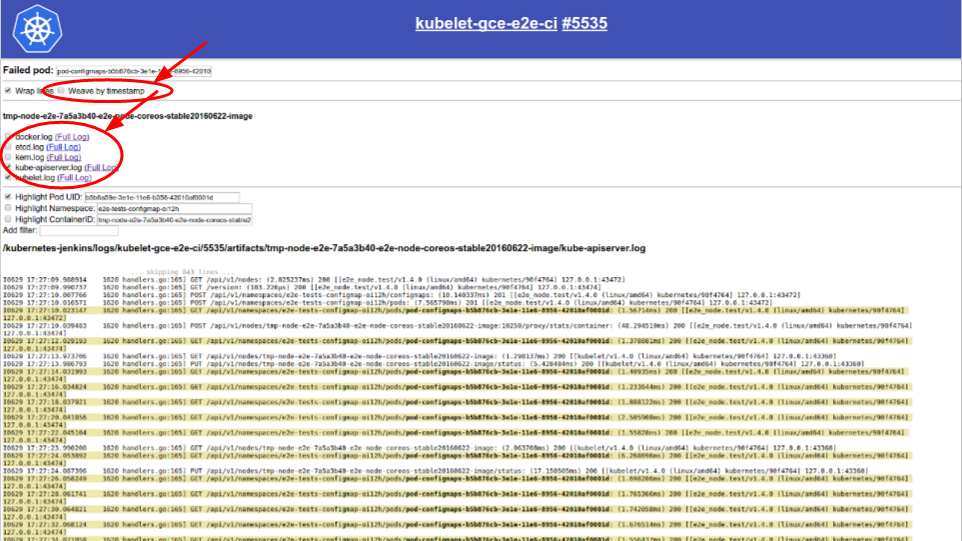The width and height of the screenshot is (962, 541).
Task: Uncheck the kube-apiserver.log checkbox
Action: point(8,167)
